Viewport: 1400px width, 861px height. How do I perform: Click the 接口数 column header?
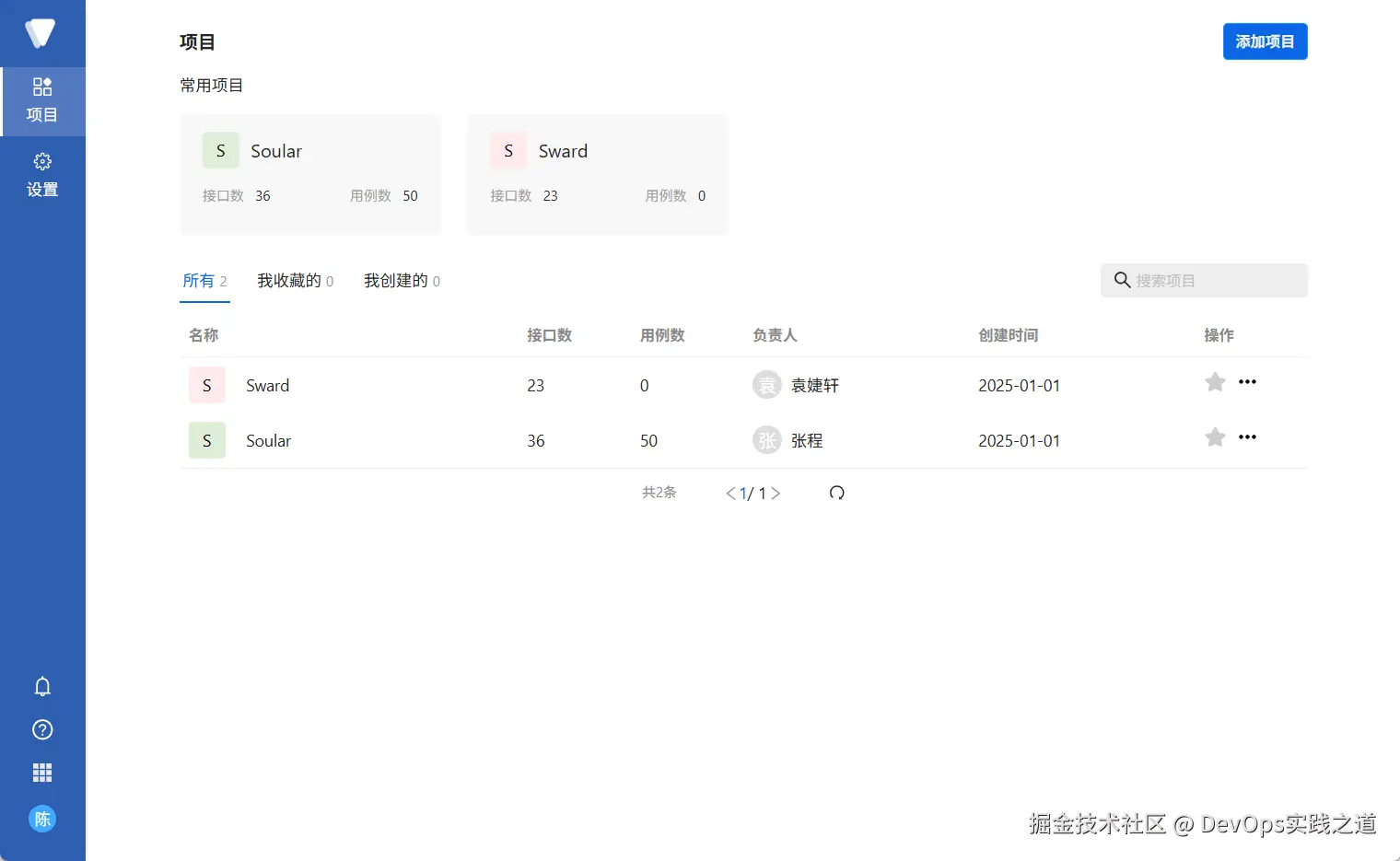pyautogui.click(x=549, y=335)
